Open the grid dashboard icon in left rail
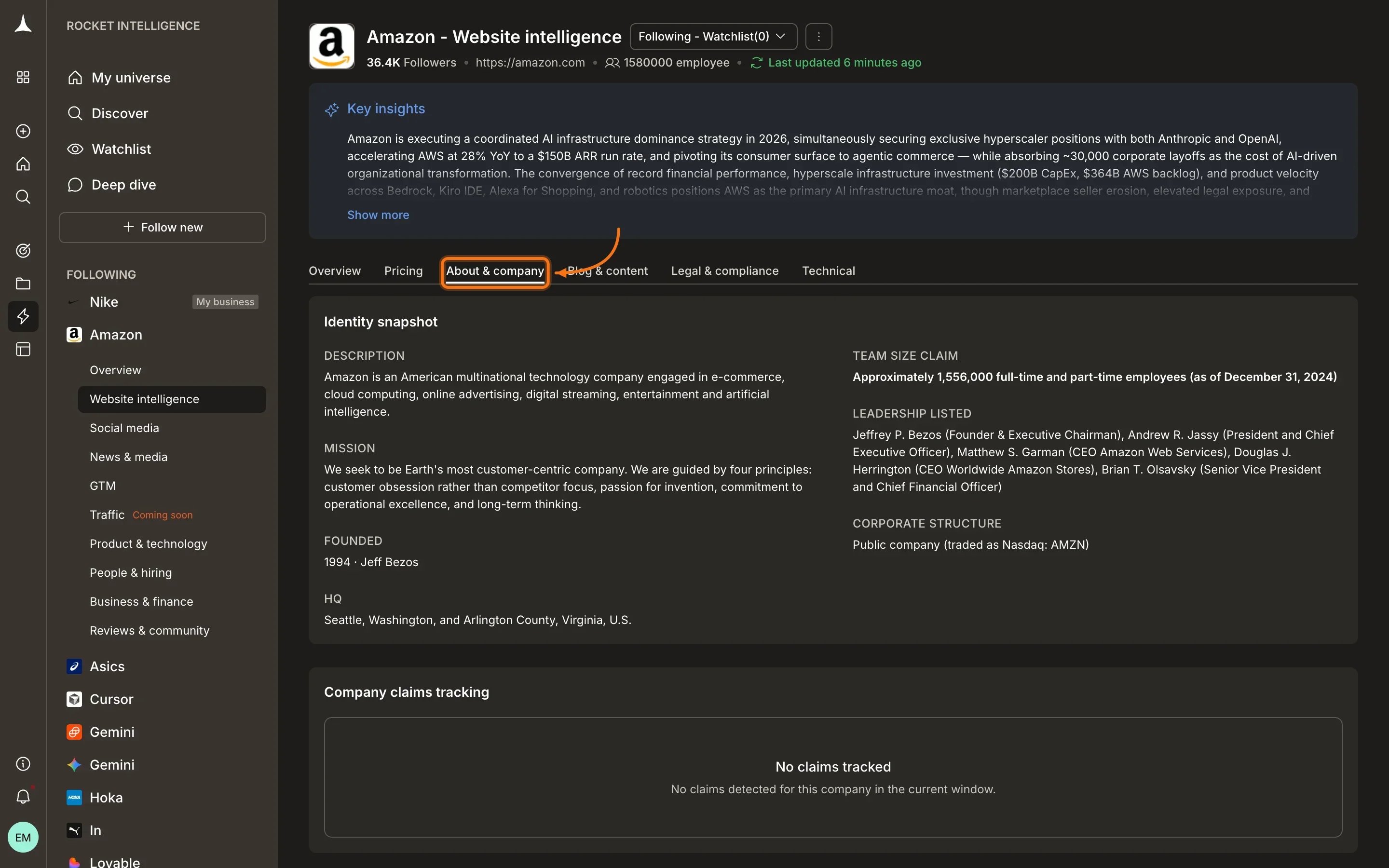1389x868 pixels. [x=23, y=77]
